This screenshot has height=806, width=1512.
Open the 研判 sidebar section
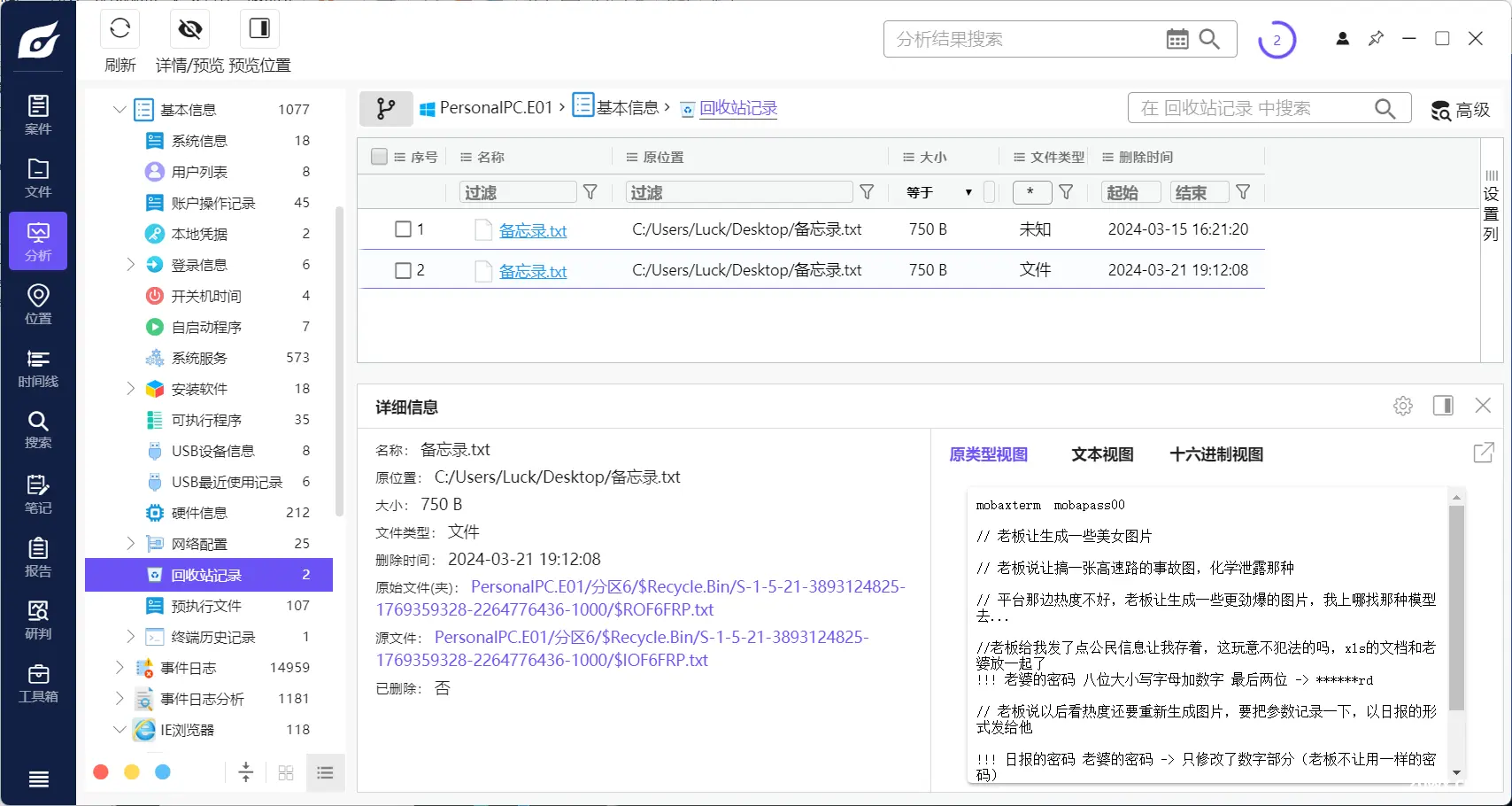point(38,620)
